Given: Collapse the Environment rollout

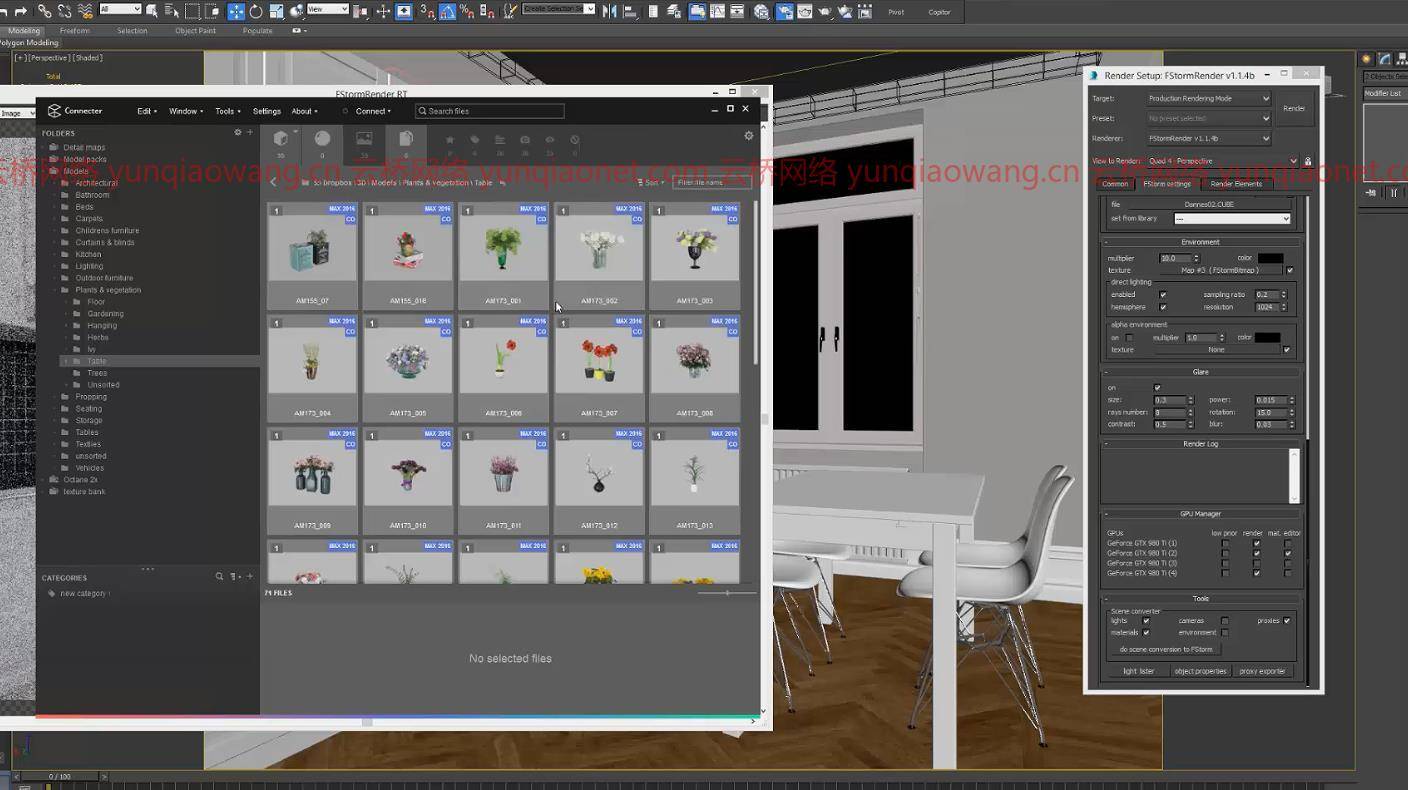Looking at the screenshot, I should (1200, 242).
